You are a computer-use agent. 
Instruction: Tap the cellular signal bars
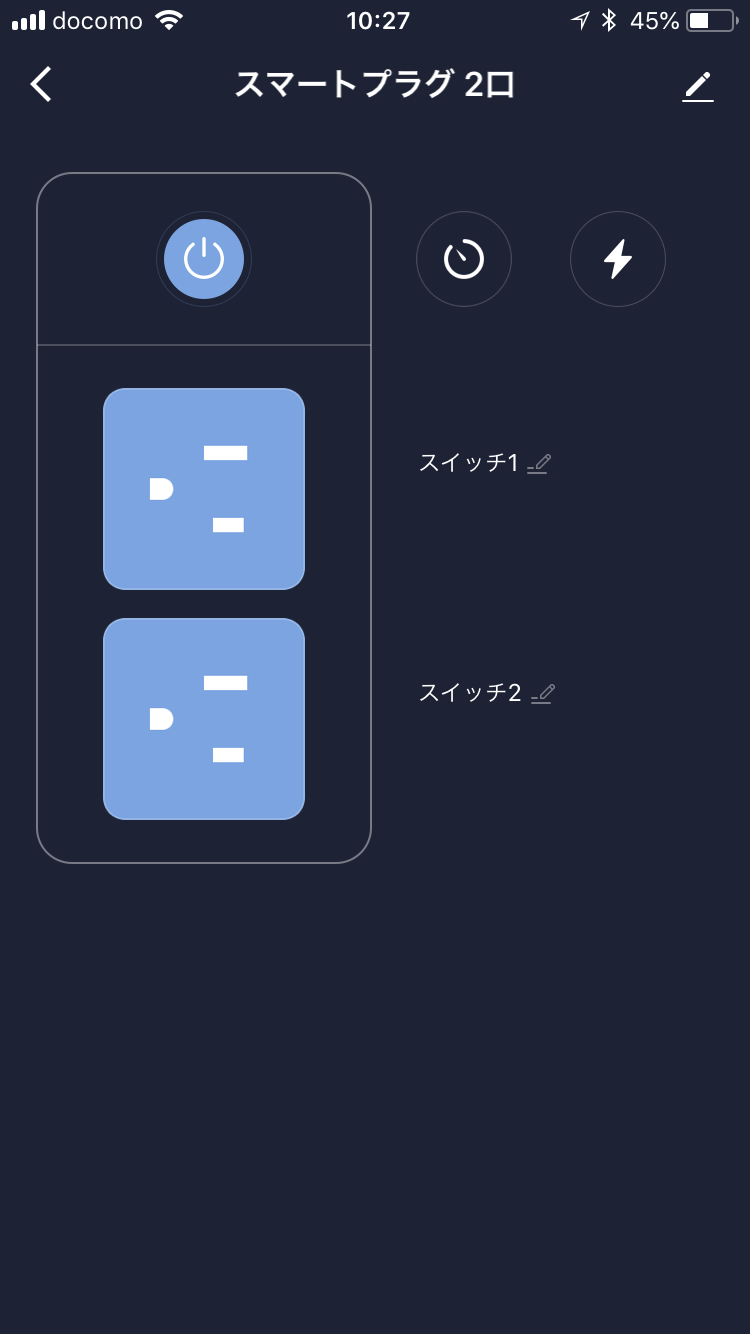pyautogui.click(x=29, y=21)
